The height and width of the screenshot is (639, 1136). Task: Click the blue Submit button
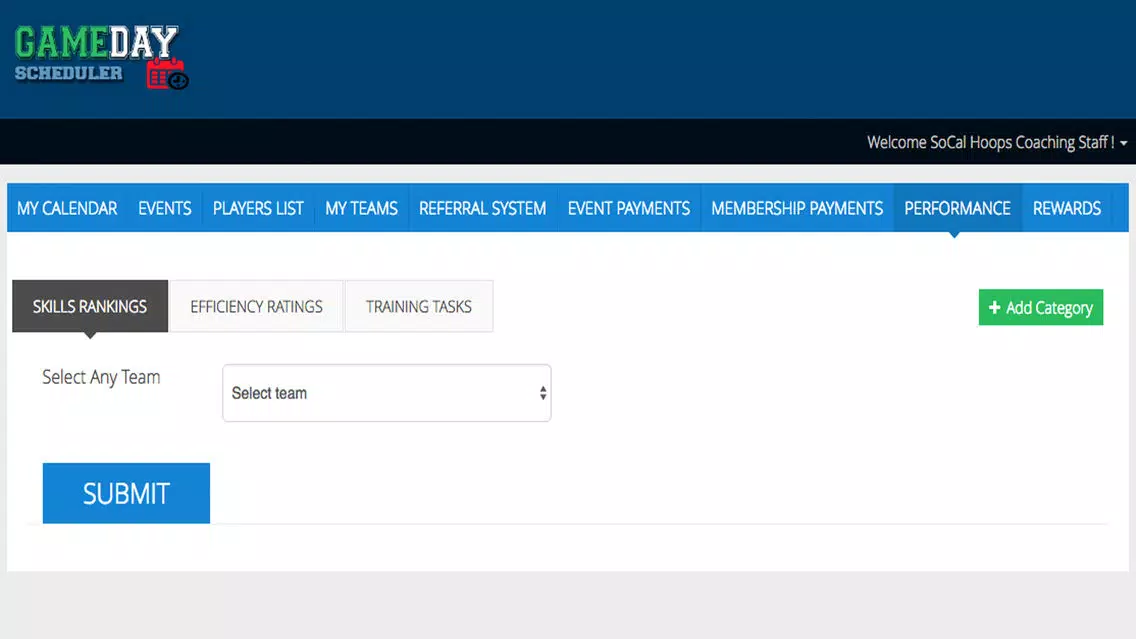(x=126, y=493)
